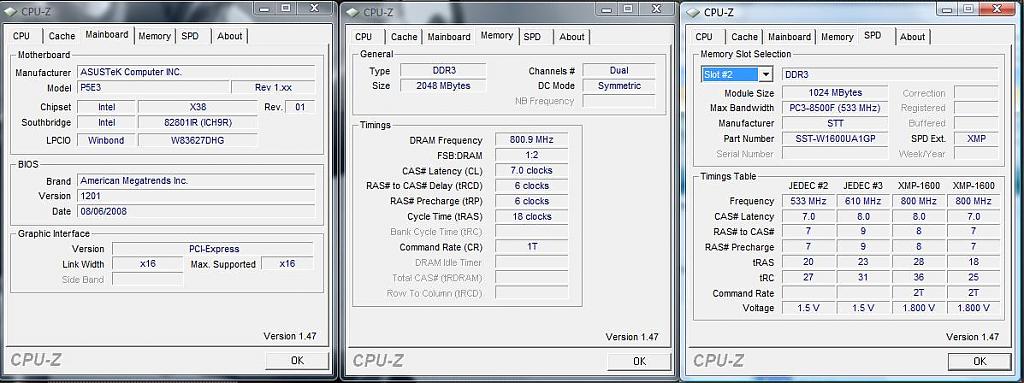
Task: Switch to CPU tab in Memory window
Action: (364, 37)
